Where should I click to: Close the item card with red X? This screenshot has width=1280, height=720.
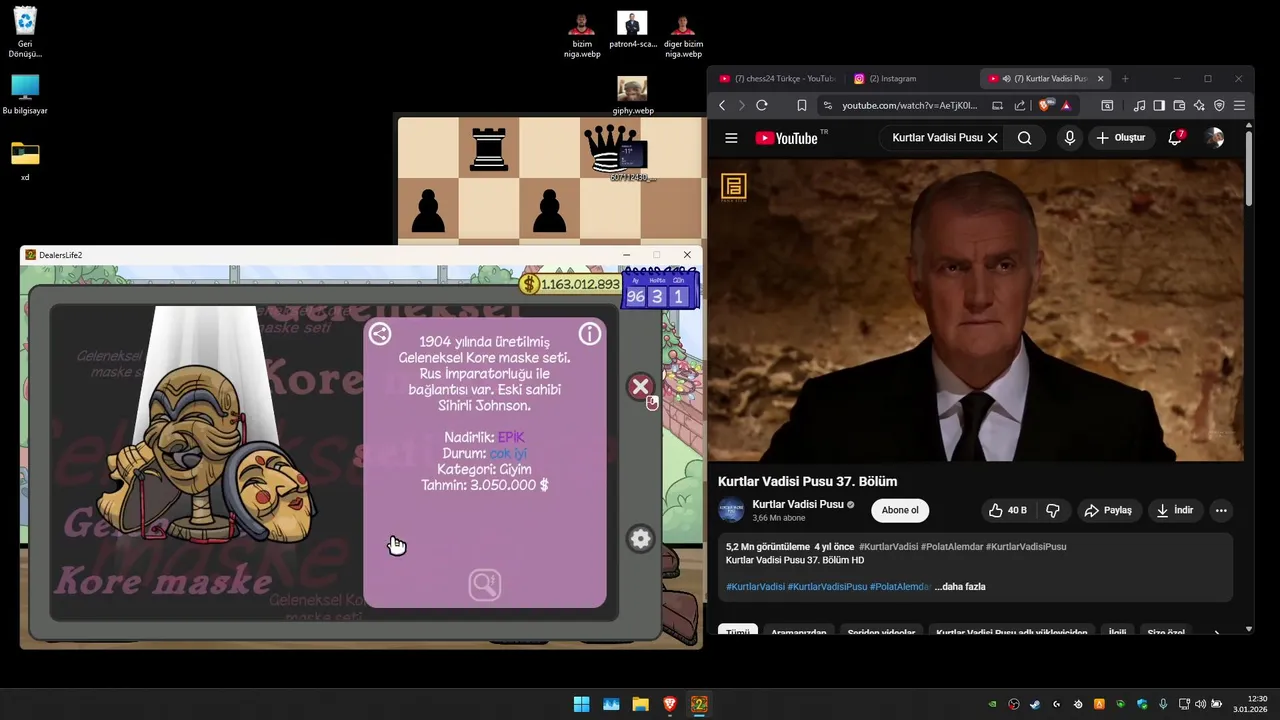click(x=641, y=387)
